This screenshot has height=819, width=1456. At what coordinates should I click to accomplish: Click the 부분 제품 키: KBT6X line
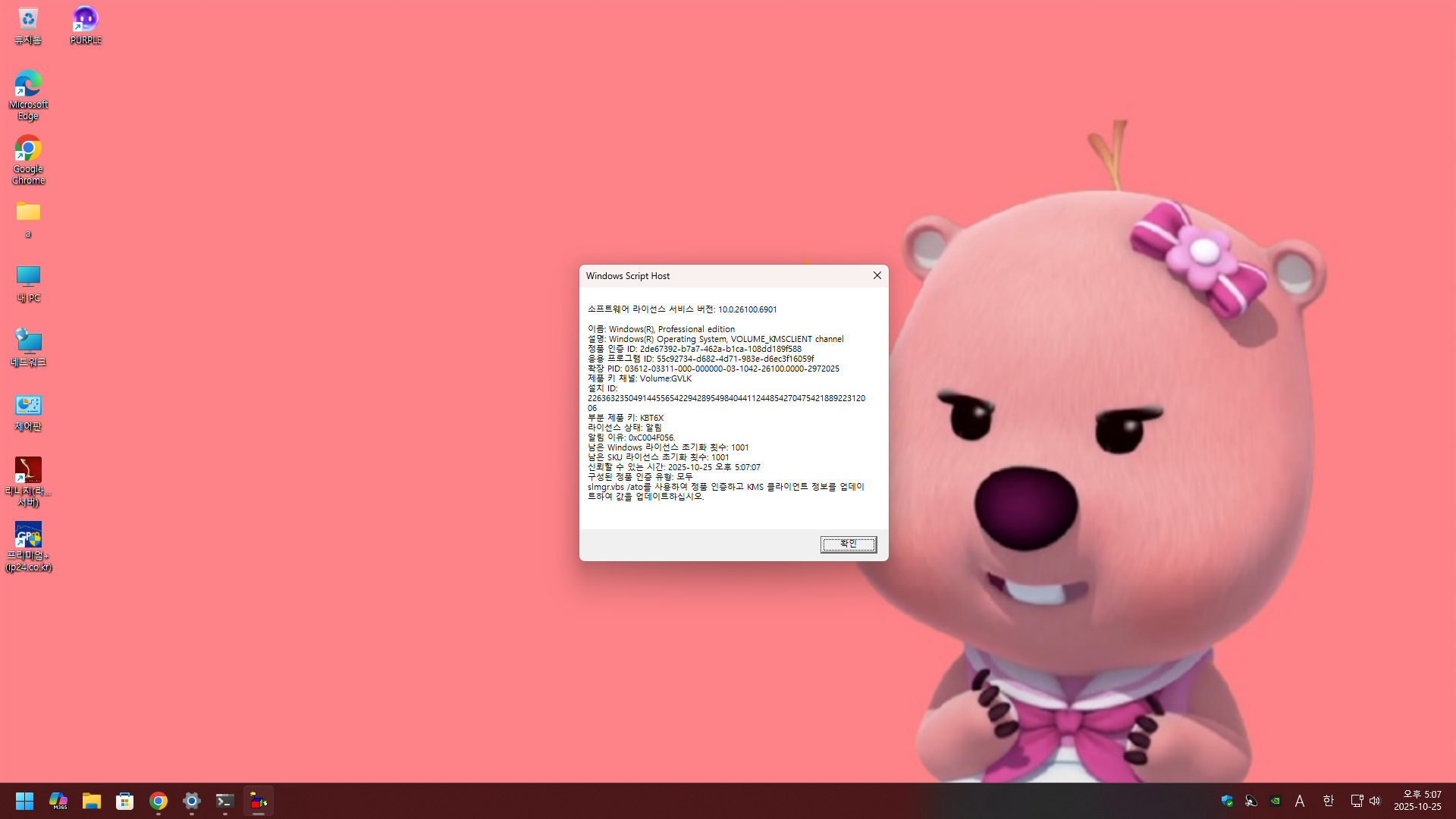626,418
